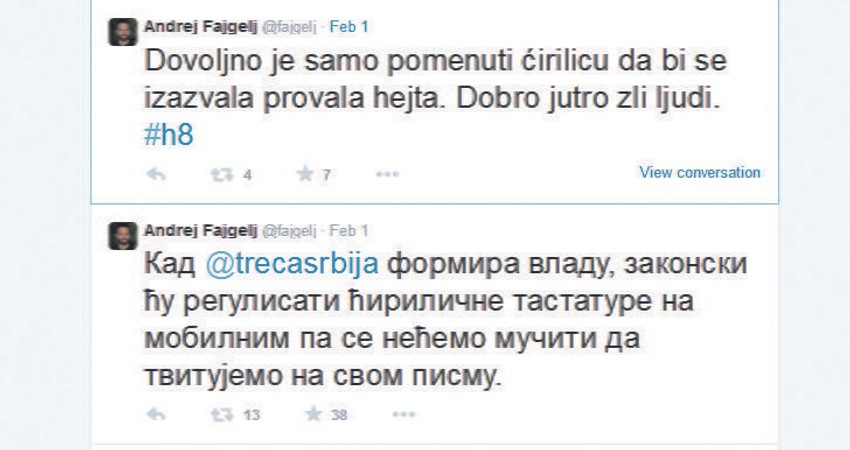Retweet the Cyrillic tweet with 13 retweets
Viewport: 850px width, 450px height.
pyautogui.click(x=220, y=415)
